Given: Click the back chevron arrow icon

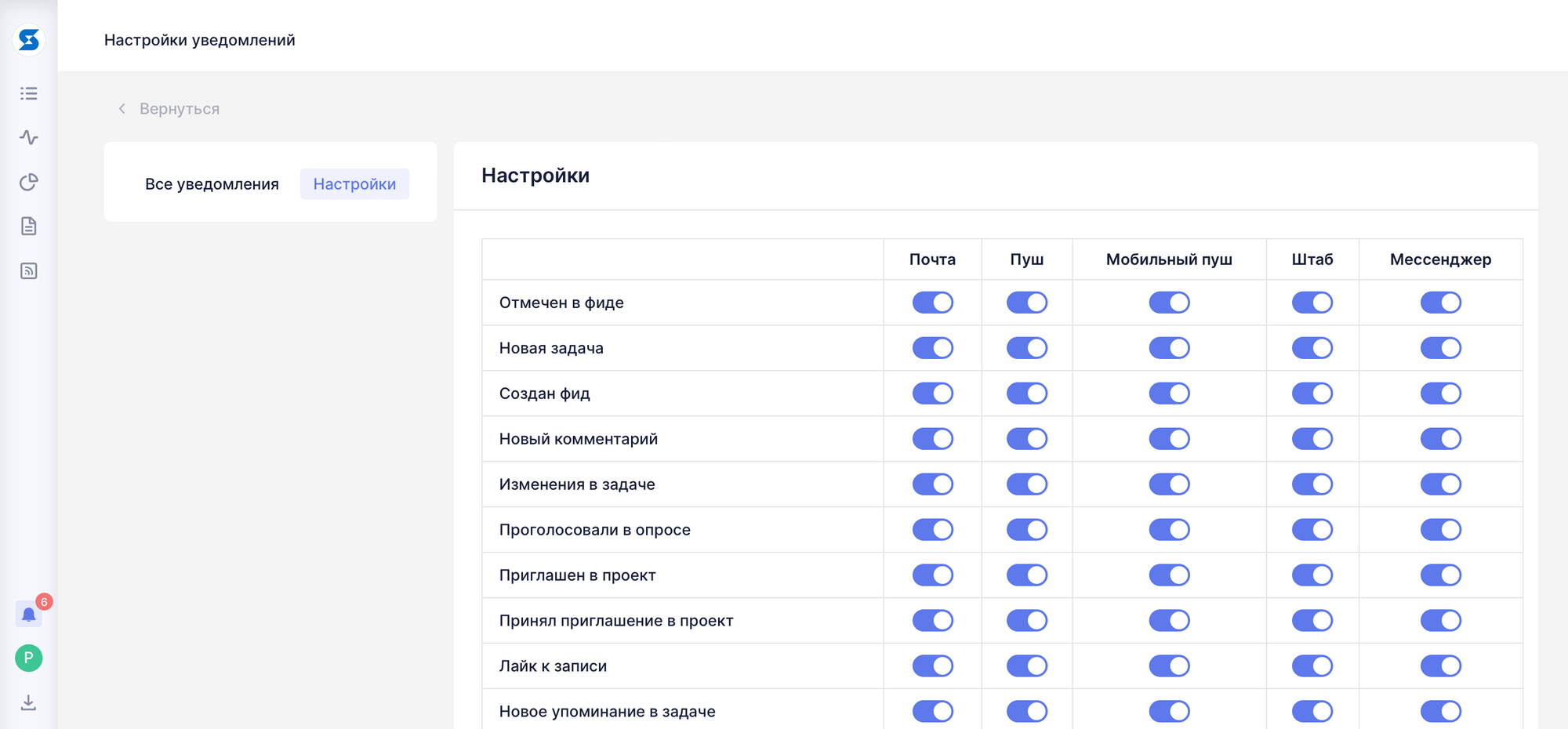Looking at the screenshot, I should [122, 109].
